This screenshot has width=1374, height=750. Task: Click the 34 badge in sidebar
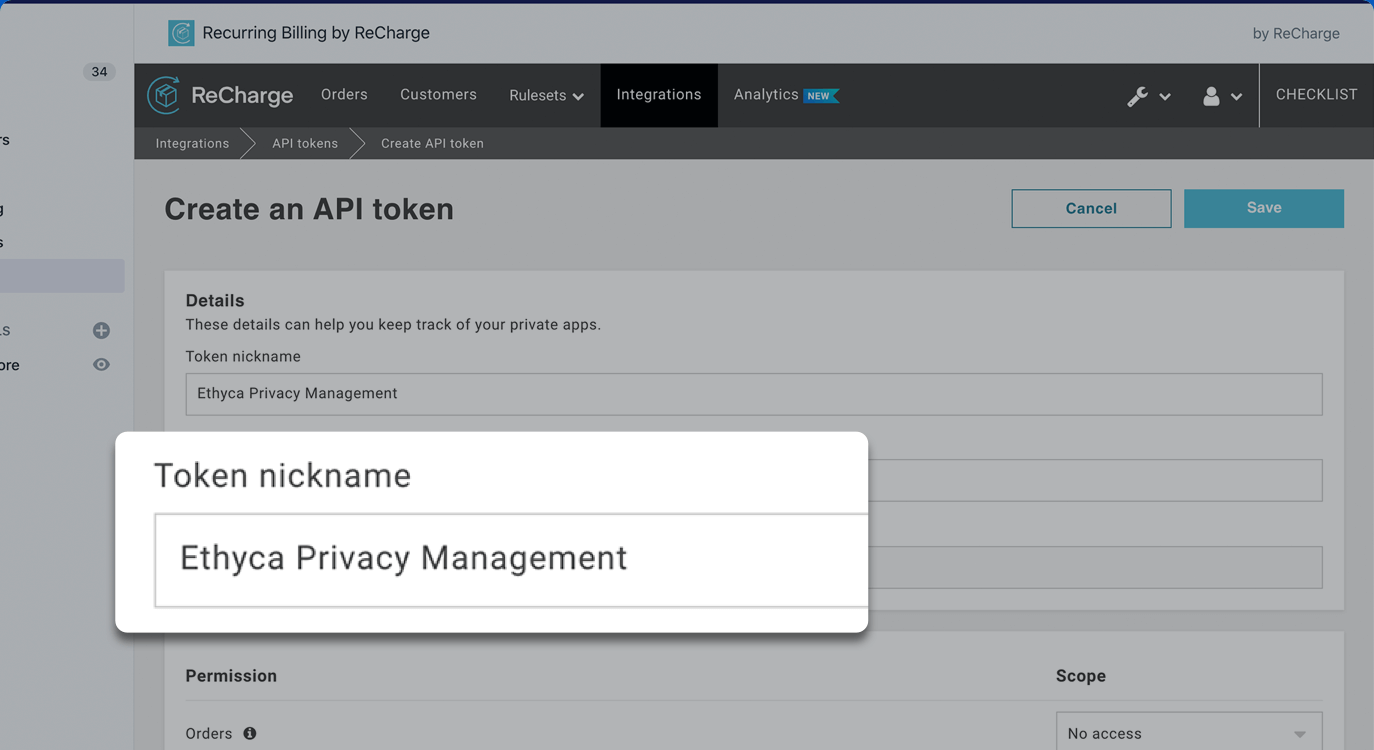coord(99,72)
